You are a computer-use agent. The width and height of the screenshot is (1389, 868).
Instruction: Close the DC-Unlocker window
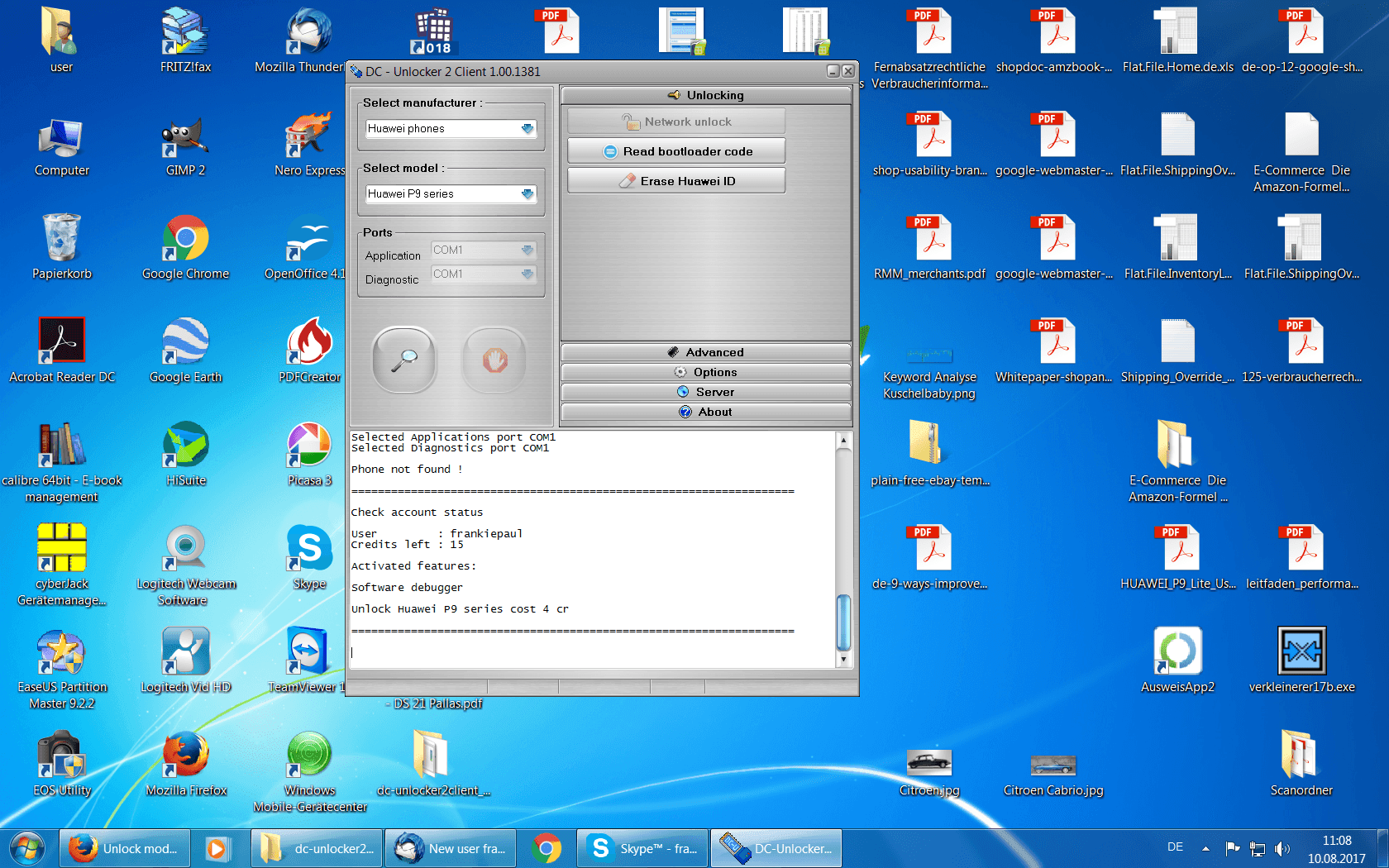[848, 71]
